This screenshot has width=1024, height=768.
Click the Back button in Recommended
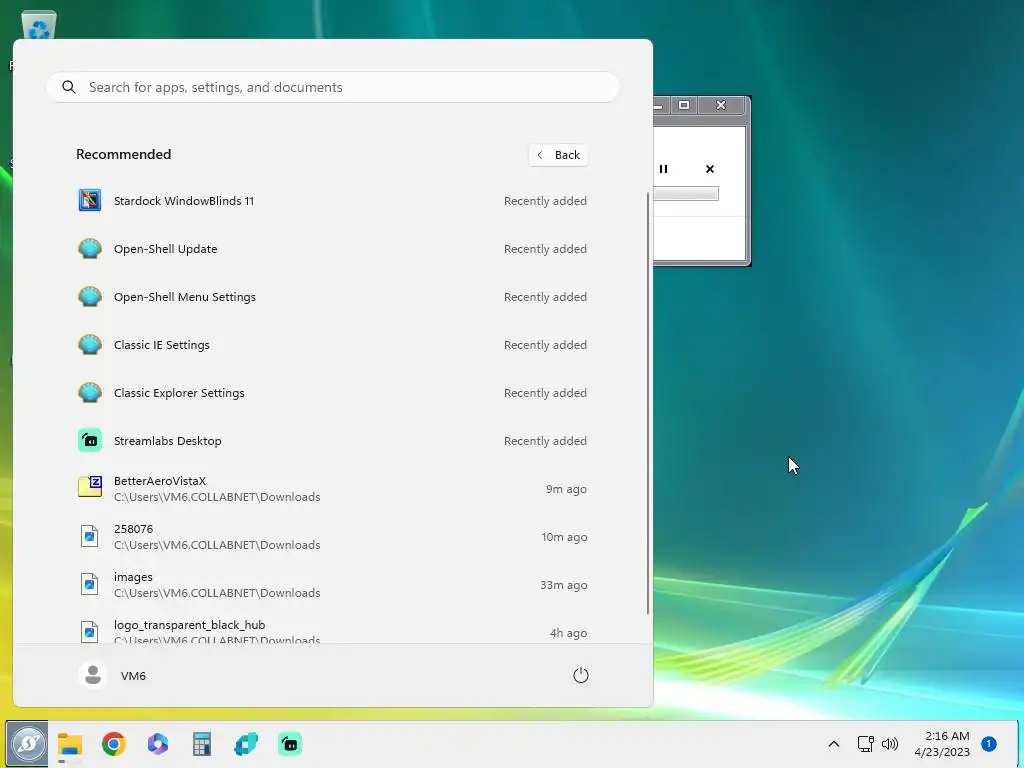[558, 155]
